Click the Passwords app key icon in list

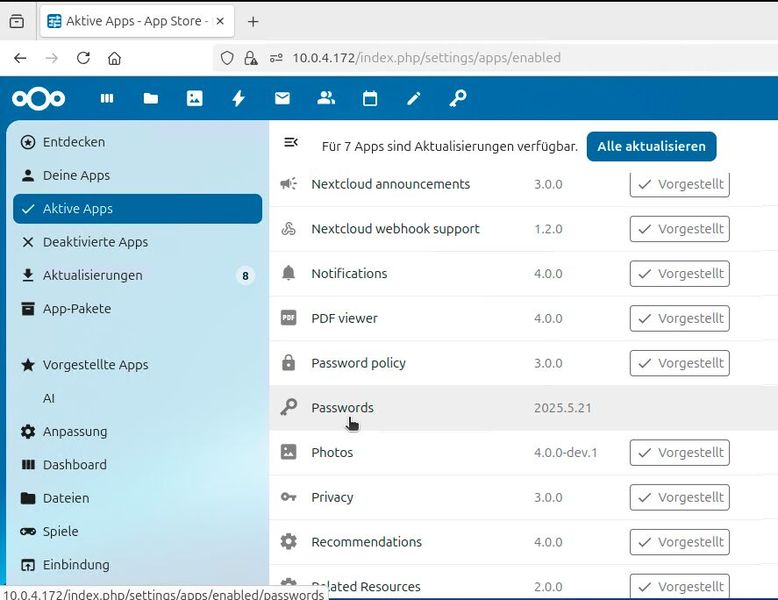pyautogui.click(x=288, y=407)
